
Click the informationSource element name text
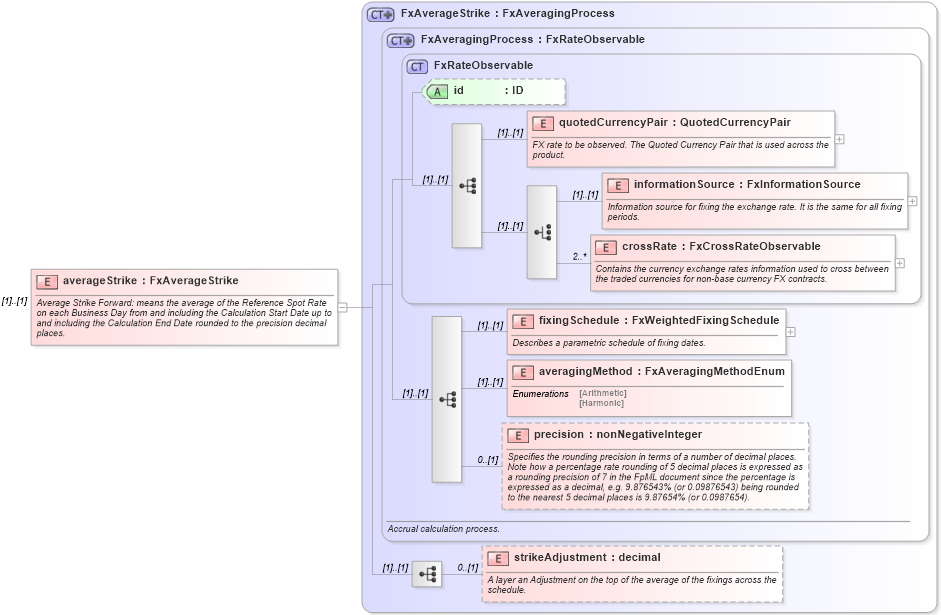(x=686, y=184)
